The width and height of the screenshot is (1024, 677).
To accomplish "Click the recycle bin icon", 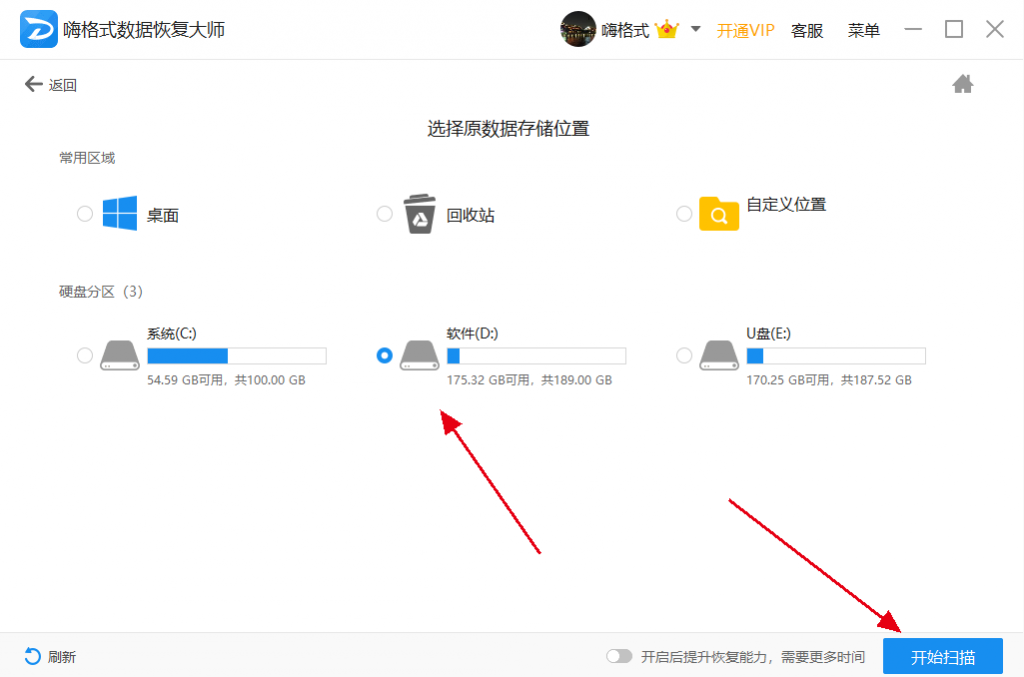I will click(x=419, y=213).
